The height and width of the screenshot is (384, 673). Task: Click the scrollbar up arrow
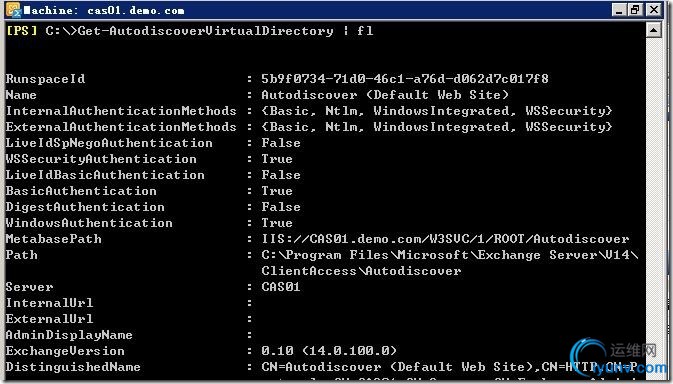pyautogui.click(x=654, y=30)
